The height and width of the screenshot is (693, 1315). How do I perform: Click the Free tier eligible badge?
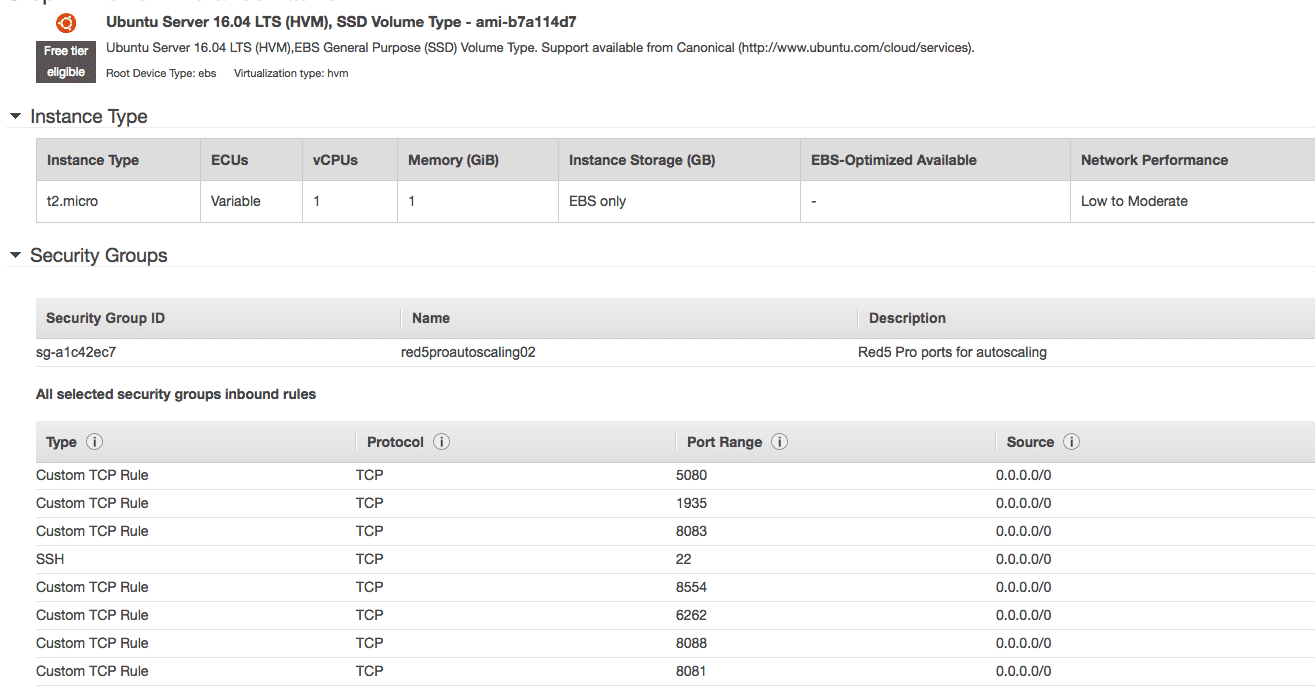tap(66, 61)
